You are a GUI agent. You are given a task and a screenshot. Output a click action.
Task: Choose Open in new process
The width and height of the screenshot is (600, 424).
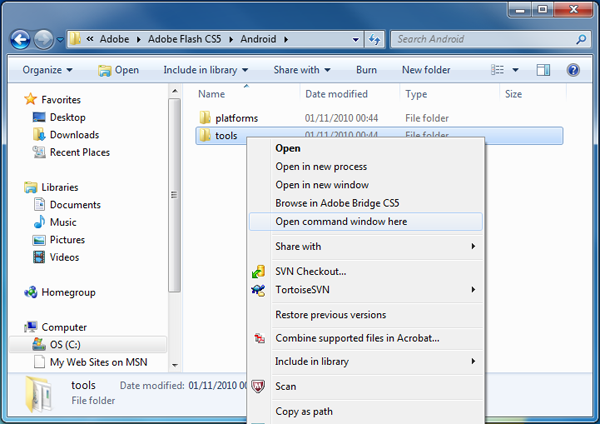[366, 167]
